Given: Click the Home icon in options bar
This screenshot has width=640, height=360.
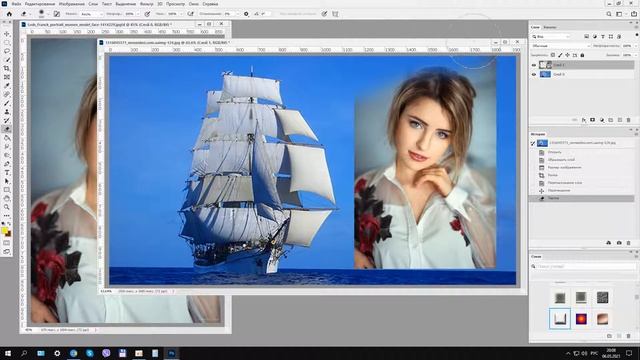Looking at the screenshot, I should coord(9,14).
